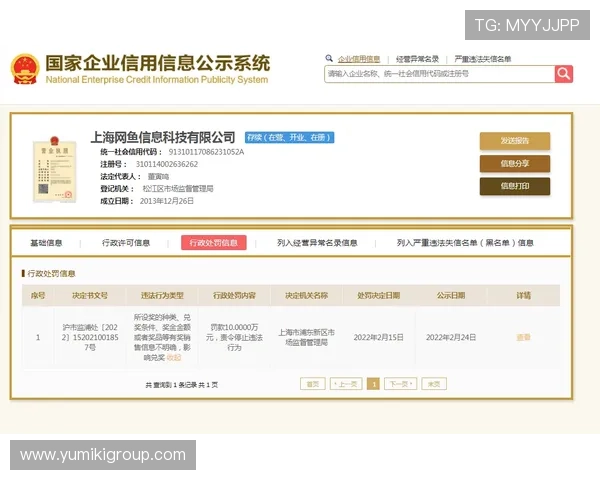Click the 违法行为类型 column header
600x480 pixels.
click(162, 296)
